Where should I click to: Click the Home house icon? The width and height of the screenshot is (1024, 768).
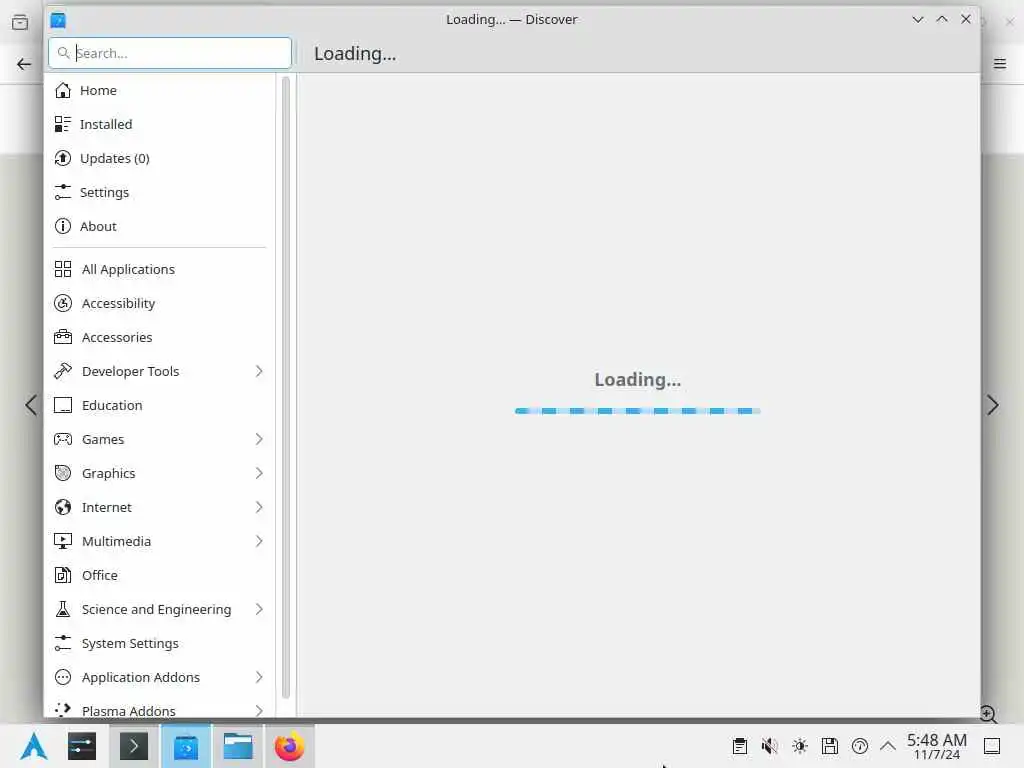[x=63, y=90]
